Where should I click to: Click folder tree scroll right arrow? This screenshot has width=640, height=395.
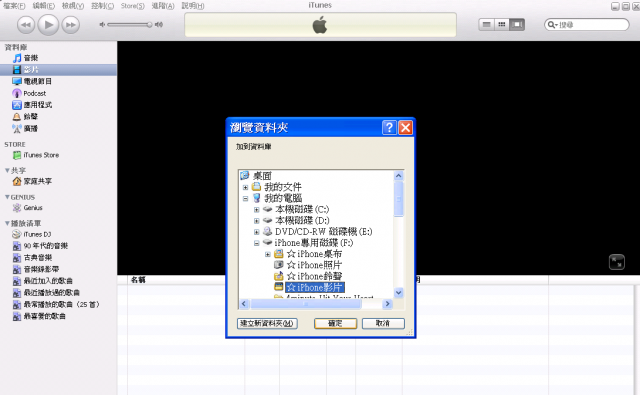tap(387, 304)
